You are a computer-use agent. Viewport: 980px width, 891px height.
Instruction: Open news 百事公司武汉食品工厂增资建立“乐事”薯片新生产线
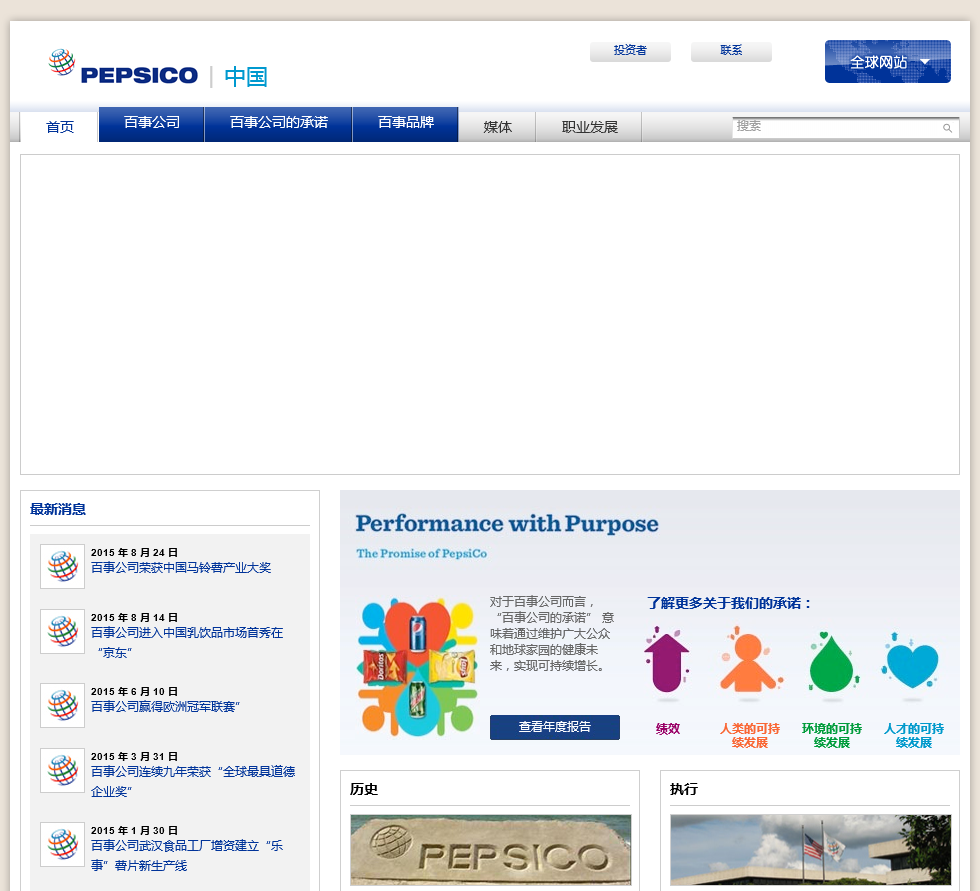pos(187,855)
